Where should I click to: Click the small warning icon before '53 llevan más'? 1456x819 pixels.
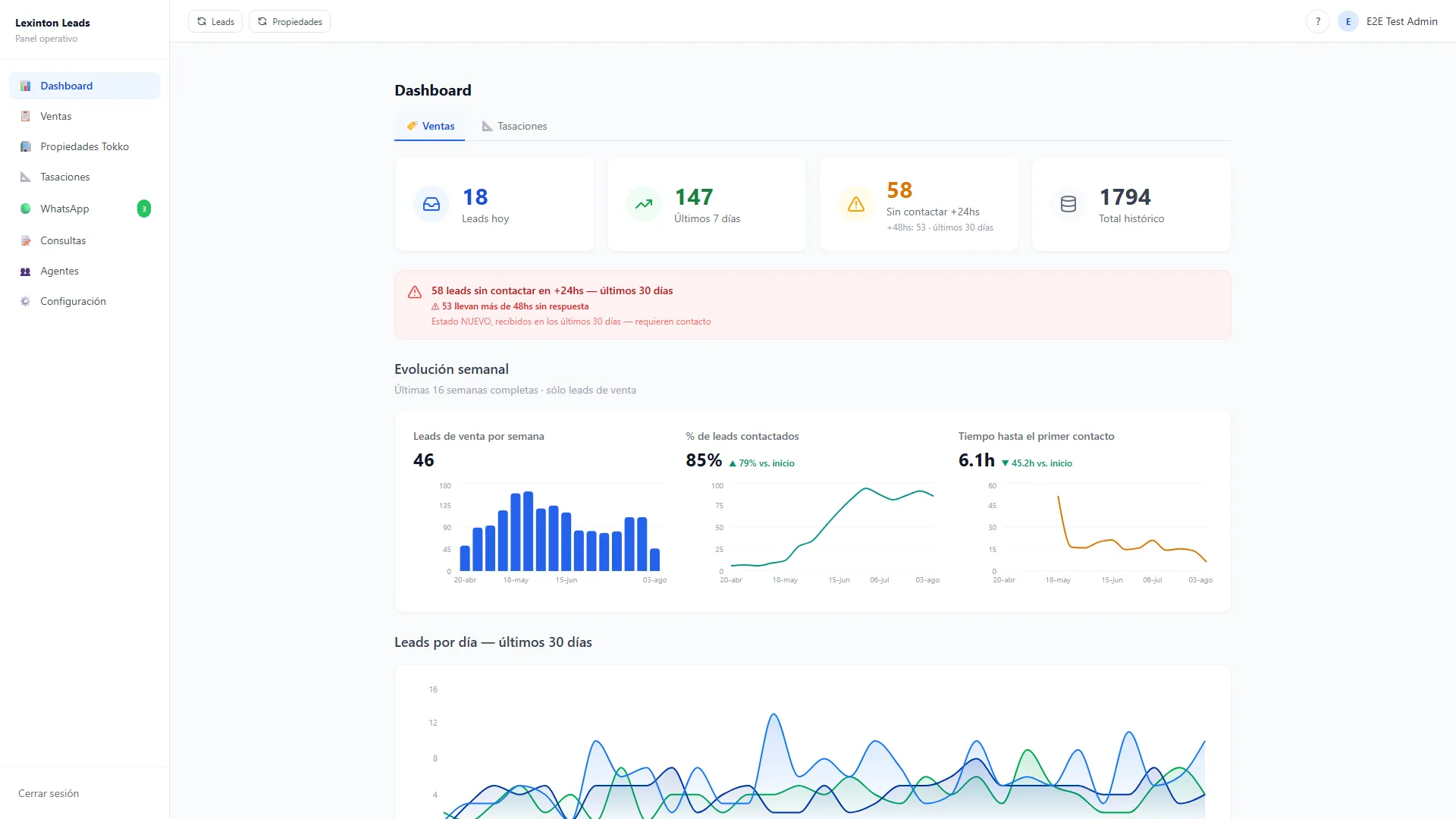click(x=435, y=306)
